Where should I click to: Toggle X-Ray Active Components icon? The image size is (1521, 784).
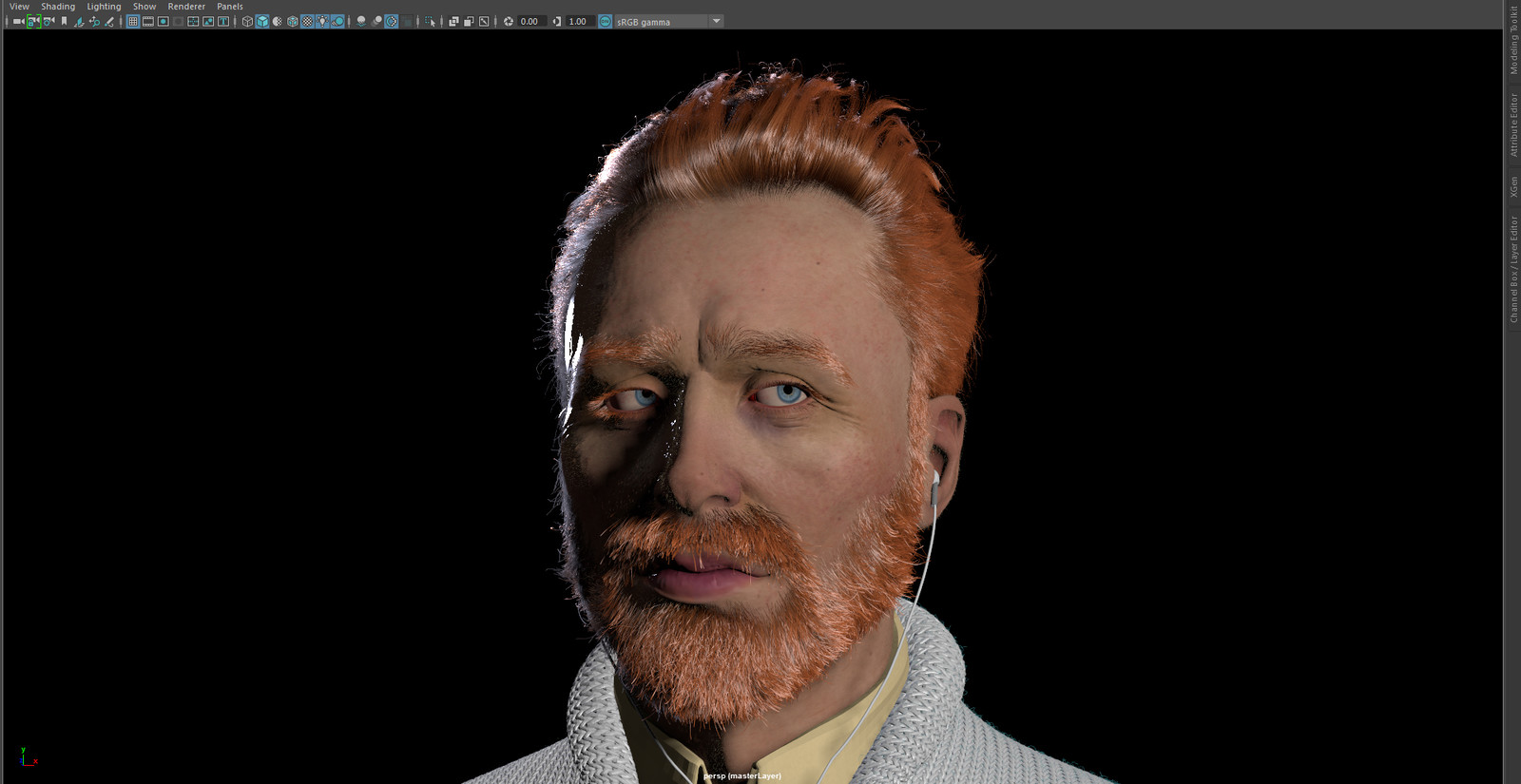469,21
